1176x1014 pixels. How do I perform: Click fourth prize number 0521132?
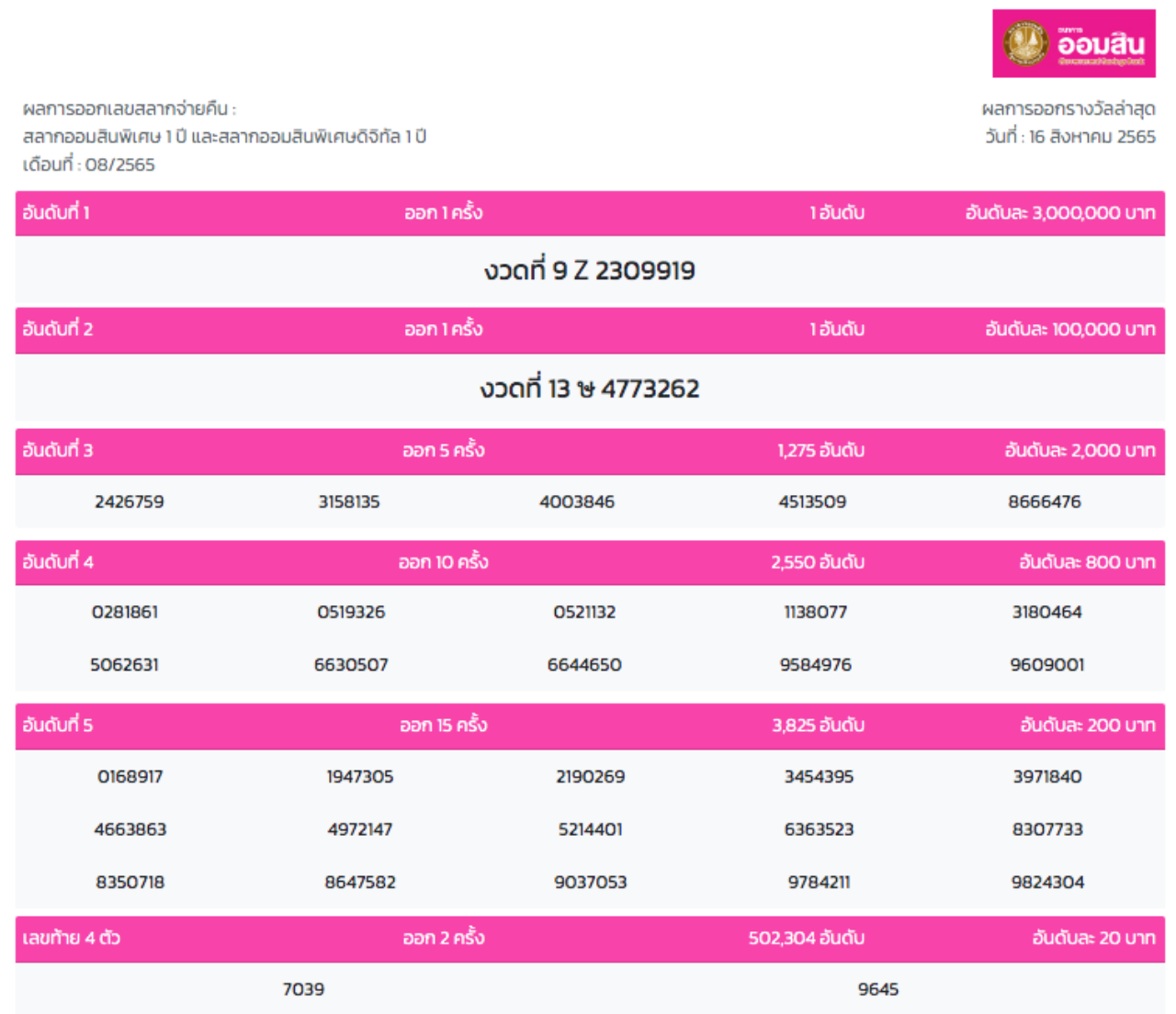[x=584, y=613]
